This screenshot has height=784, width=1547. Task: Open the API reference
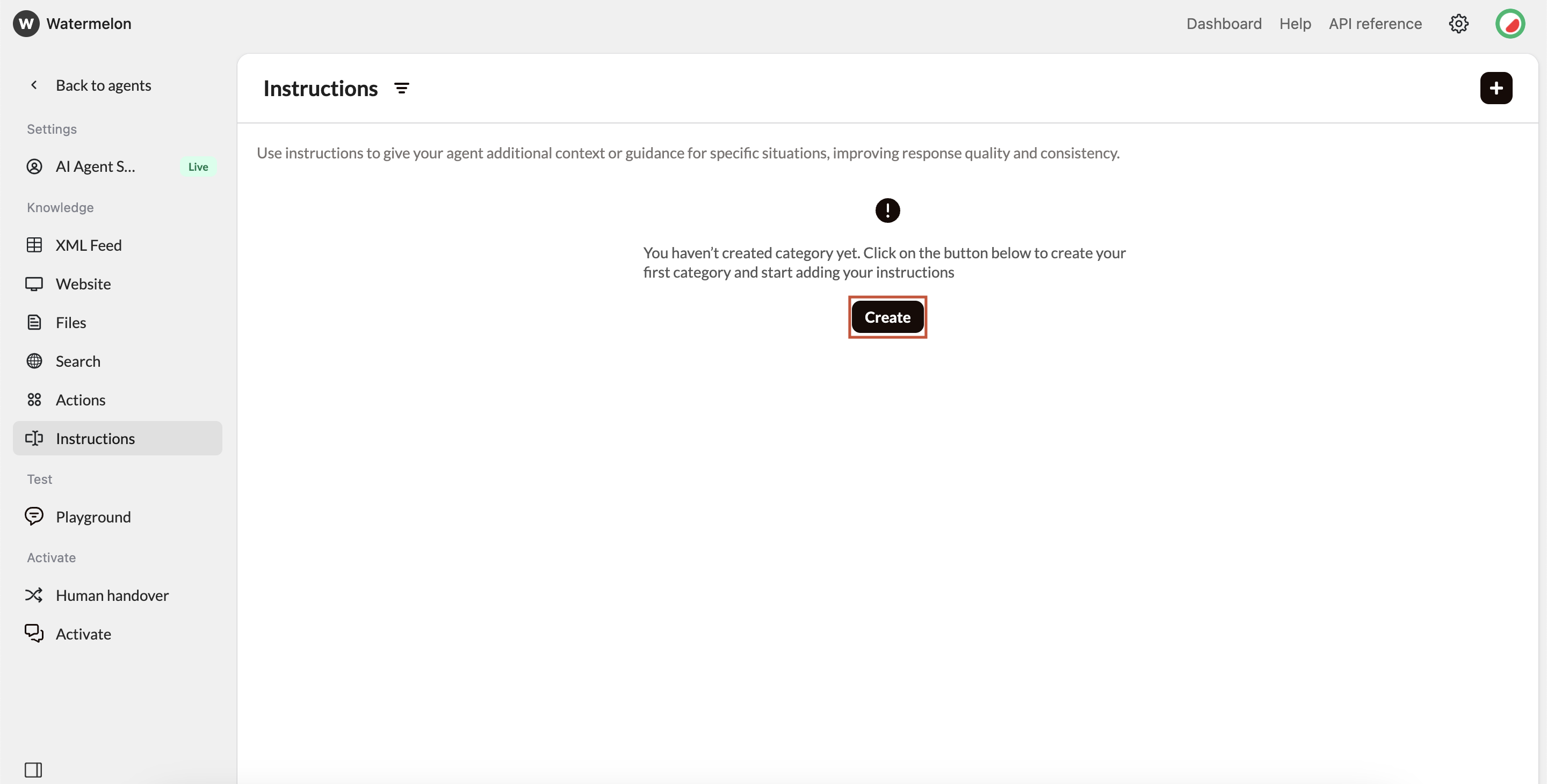tap(1375, 24)
